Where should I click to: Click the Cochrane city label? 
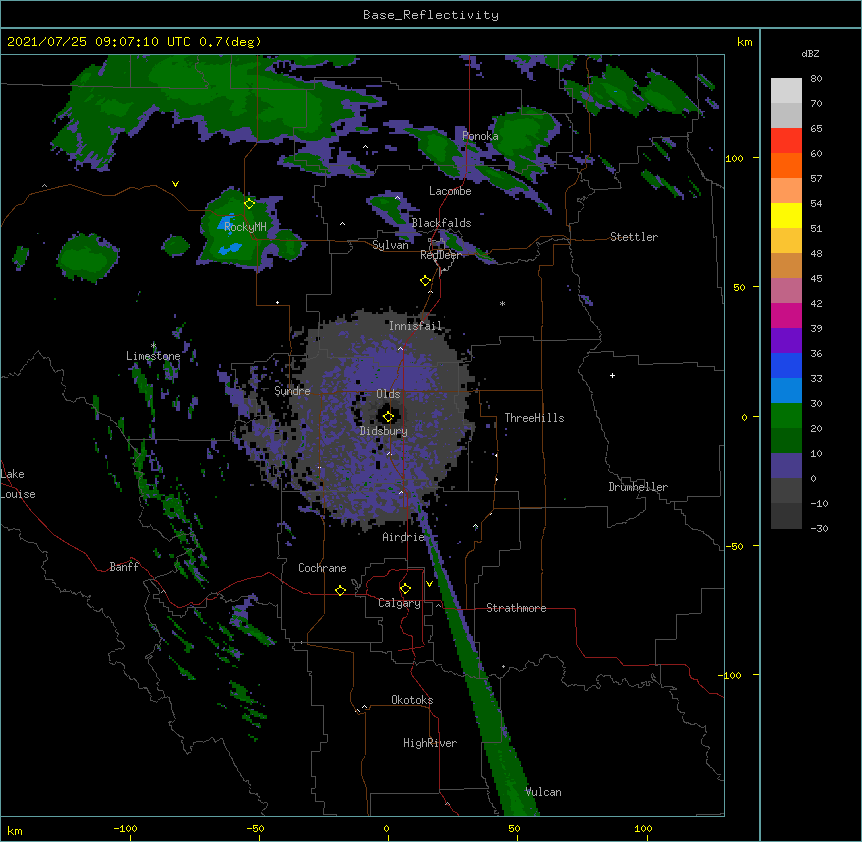322,568
